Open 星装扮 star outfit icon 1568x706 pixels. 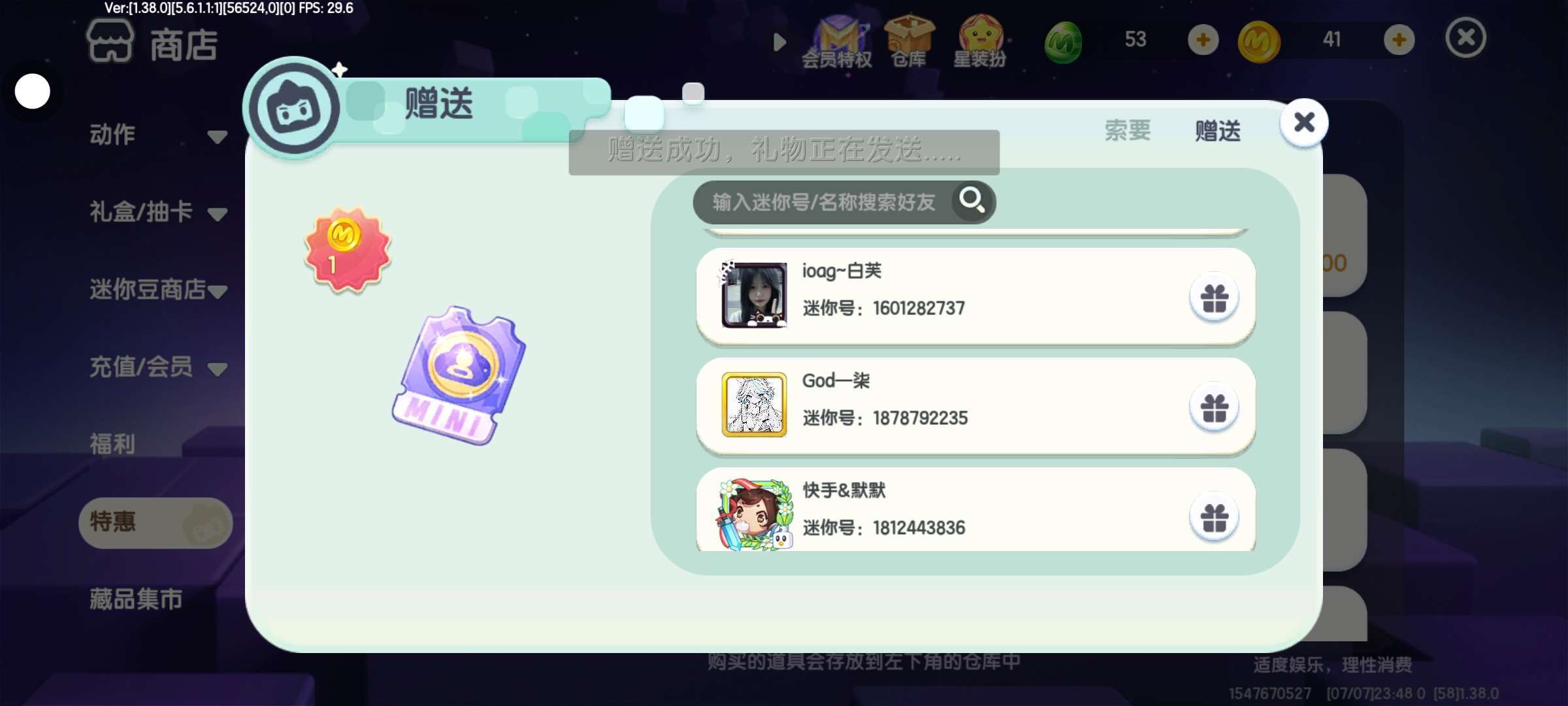tap(980, 42)
